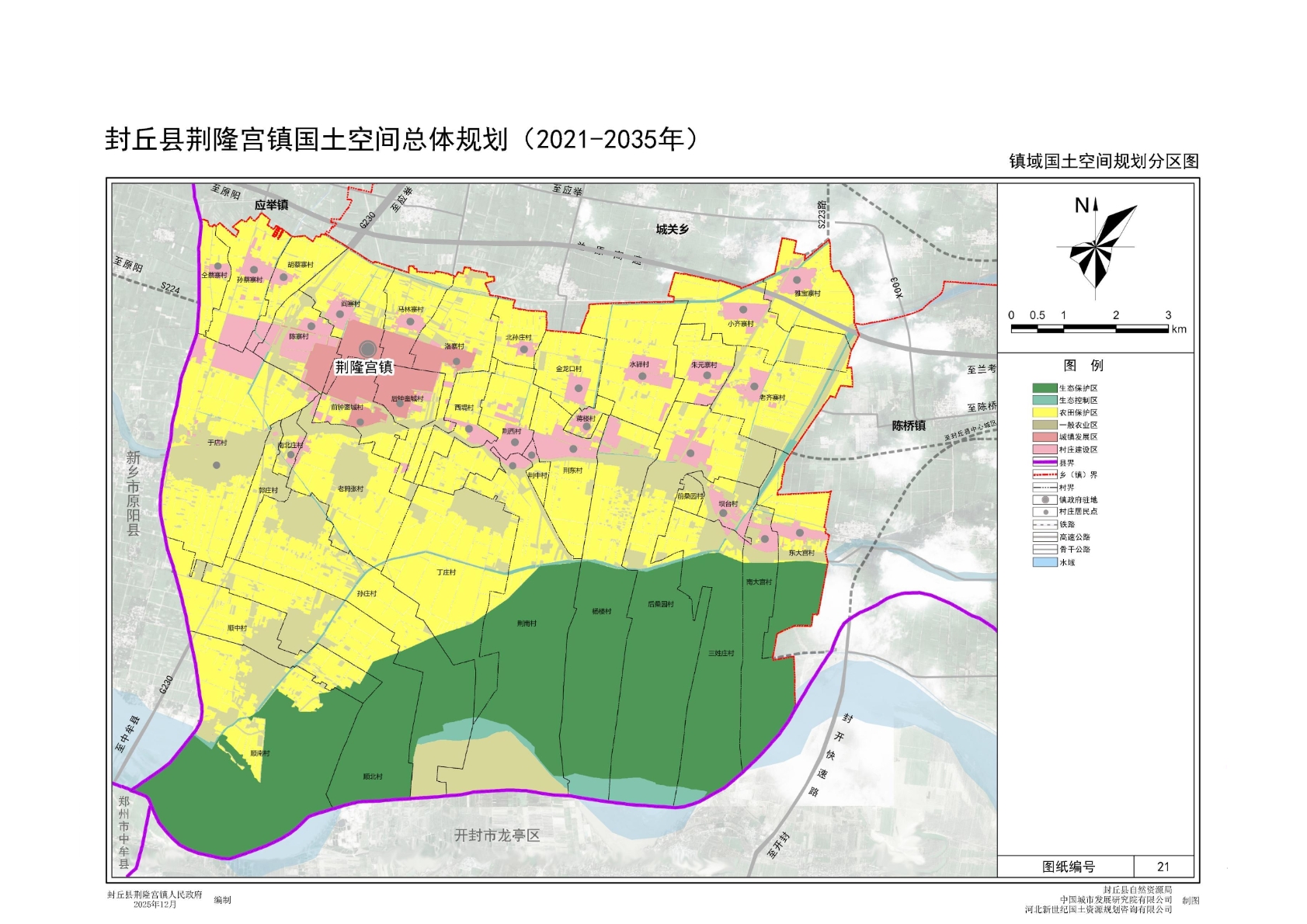The height and width of the screenshot is (924, 1307).
Task: Click the 开封市龙亭区 label below the map
Action: click(x=496, y=835)
